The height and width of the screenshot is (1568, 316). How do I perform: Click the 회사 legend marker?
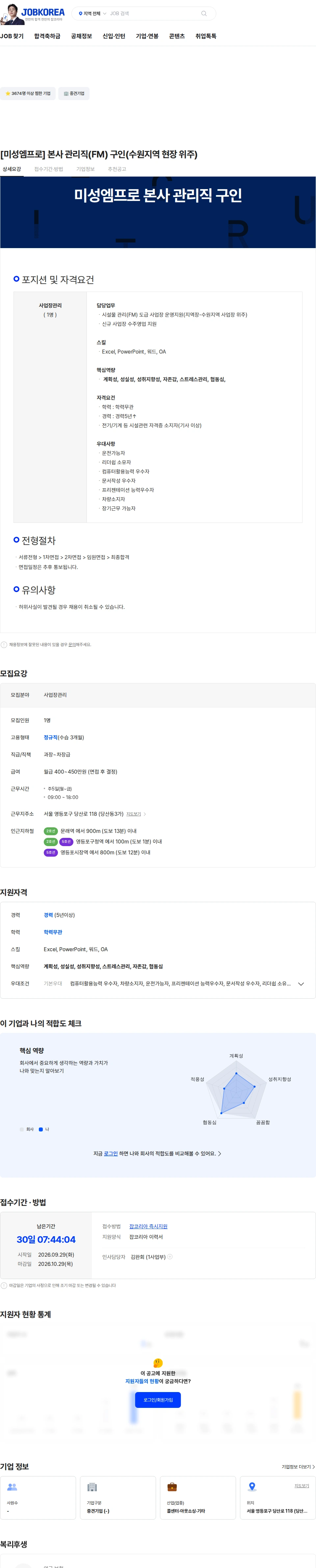tap(22, 1129)
